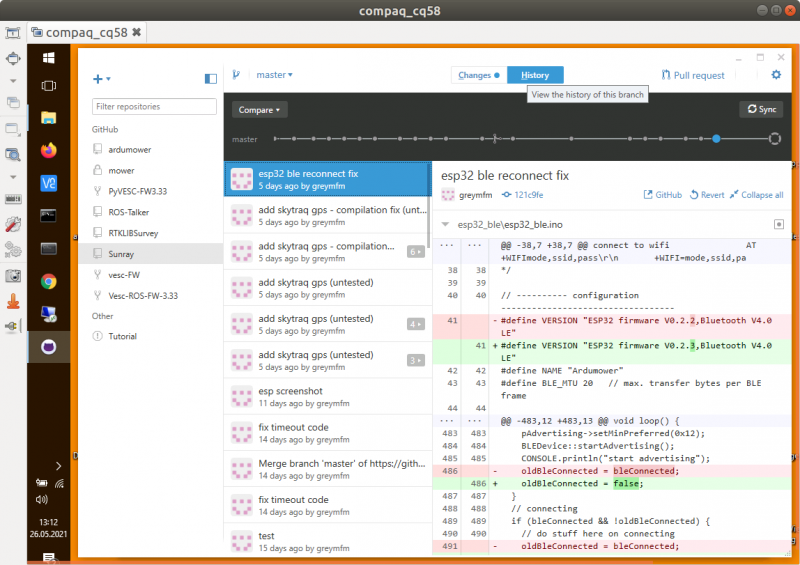Image resolution: width=800 pixels, height=565 pixels.
Task: Click the selected blue commit dot on timeline
Action: [x=716, y=138]
